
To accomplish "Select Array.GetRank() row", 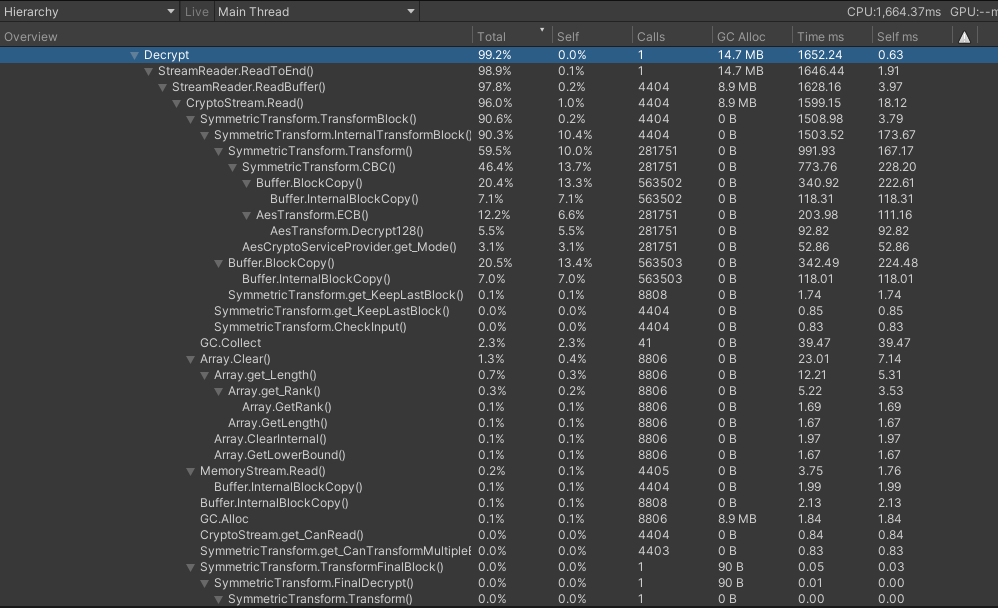I will tap(499, 407).
